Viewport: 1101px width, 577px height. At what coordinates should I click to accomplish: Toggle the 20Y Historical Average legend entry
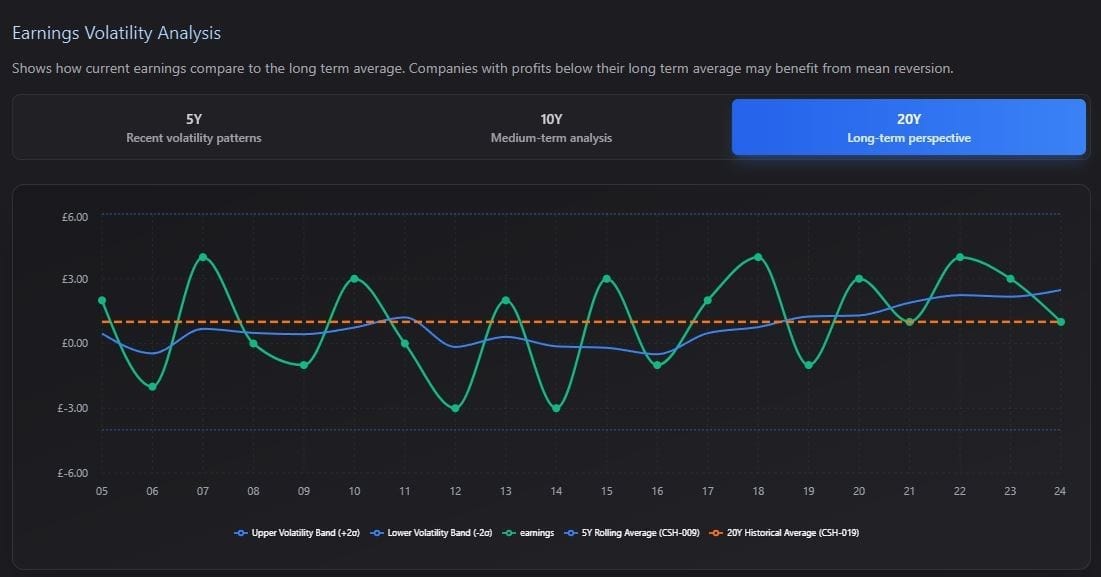click(784, 533)
